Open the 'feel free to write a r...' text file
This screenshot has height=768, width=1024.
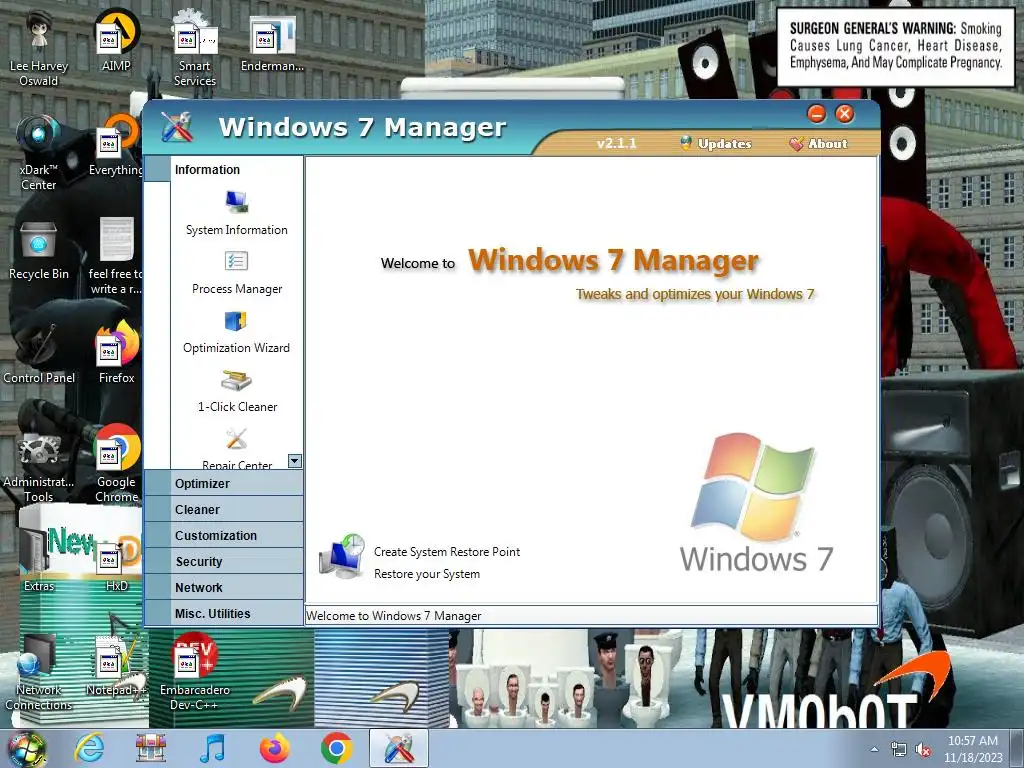116,239
